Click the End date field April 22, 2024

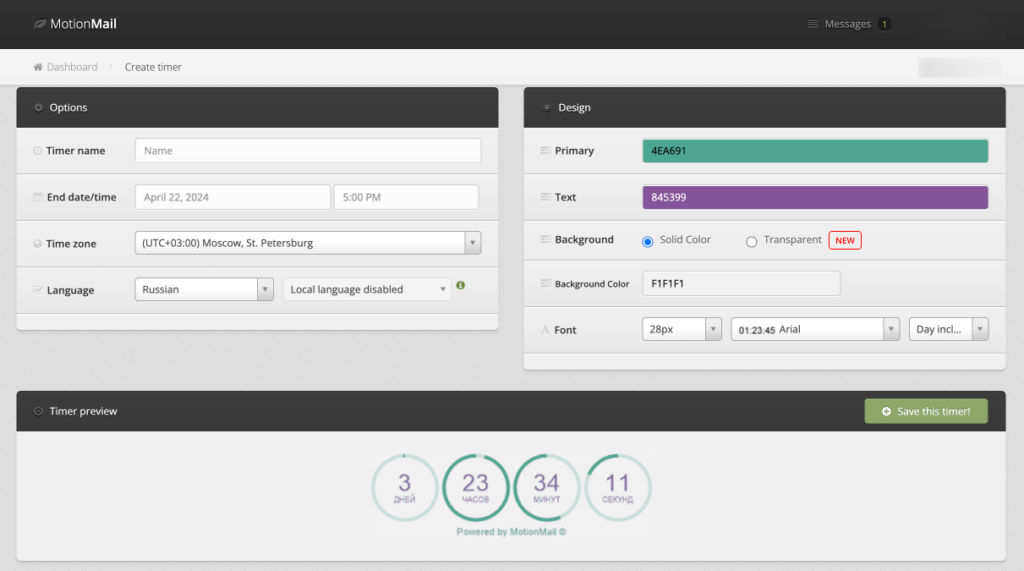point(232,197)
